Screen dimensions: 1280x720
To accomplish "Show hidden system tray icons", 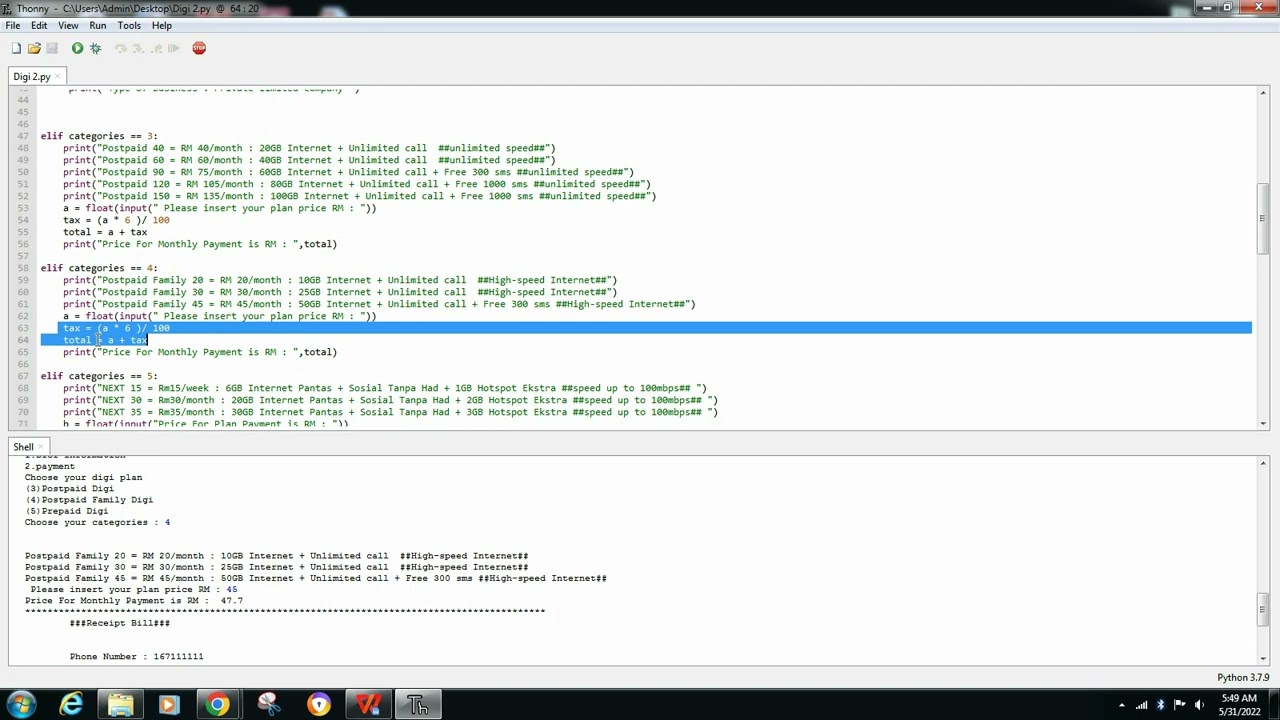I will (x=1121, y=705).
